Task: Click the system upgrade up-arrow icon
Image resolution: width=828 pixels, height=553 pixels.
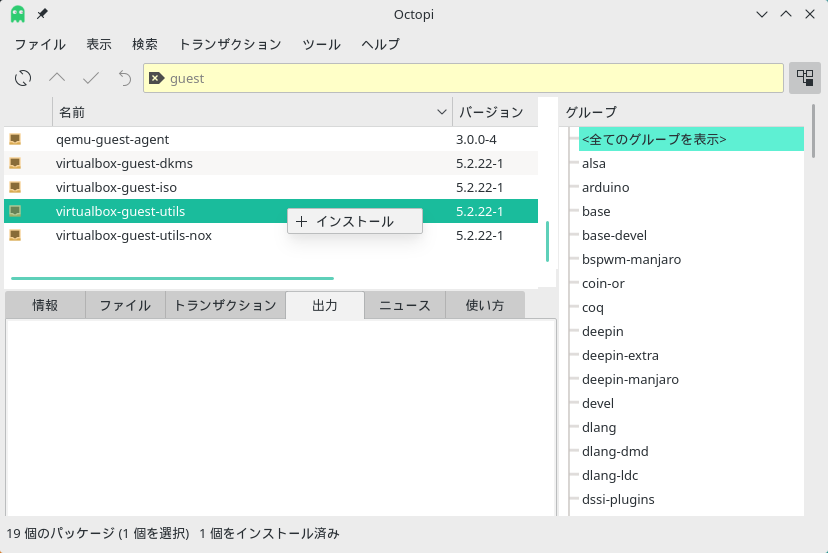Action: (x=57, y=78)
